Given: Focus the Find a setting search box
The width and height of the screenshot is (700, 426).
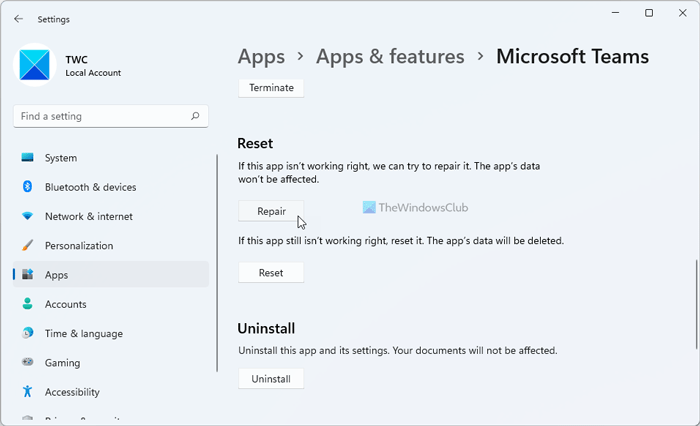Looking at the screenshot, I should (x=100, y=116).
